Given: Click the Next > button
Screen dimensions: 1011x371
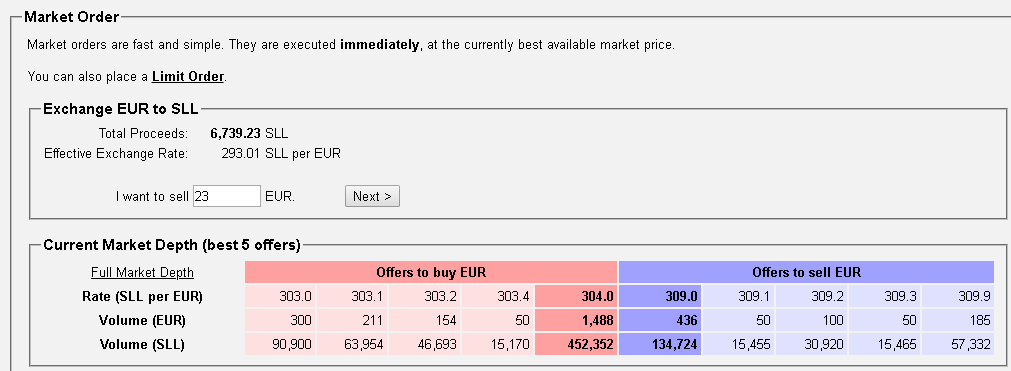Looking at the screenshot, I should click(372, 196).
